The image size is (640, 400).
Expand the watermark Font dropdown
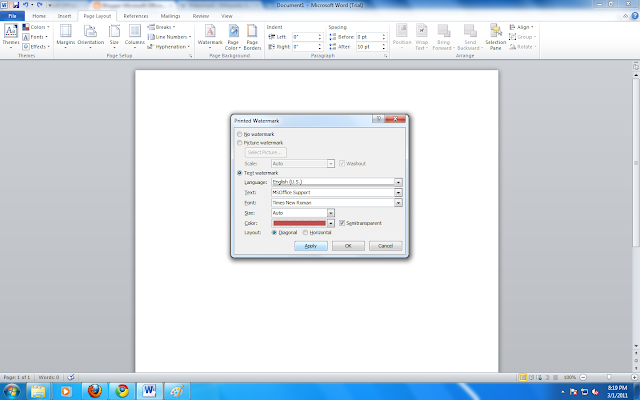click(x=398, y=202)
